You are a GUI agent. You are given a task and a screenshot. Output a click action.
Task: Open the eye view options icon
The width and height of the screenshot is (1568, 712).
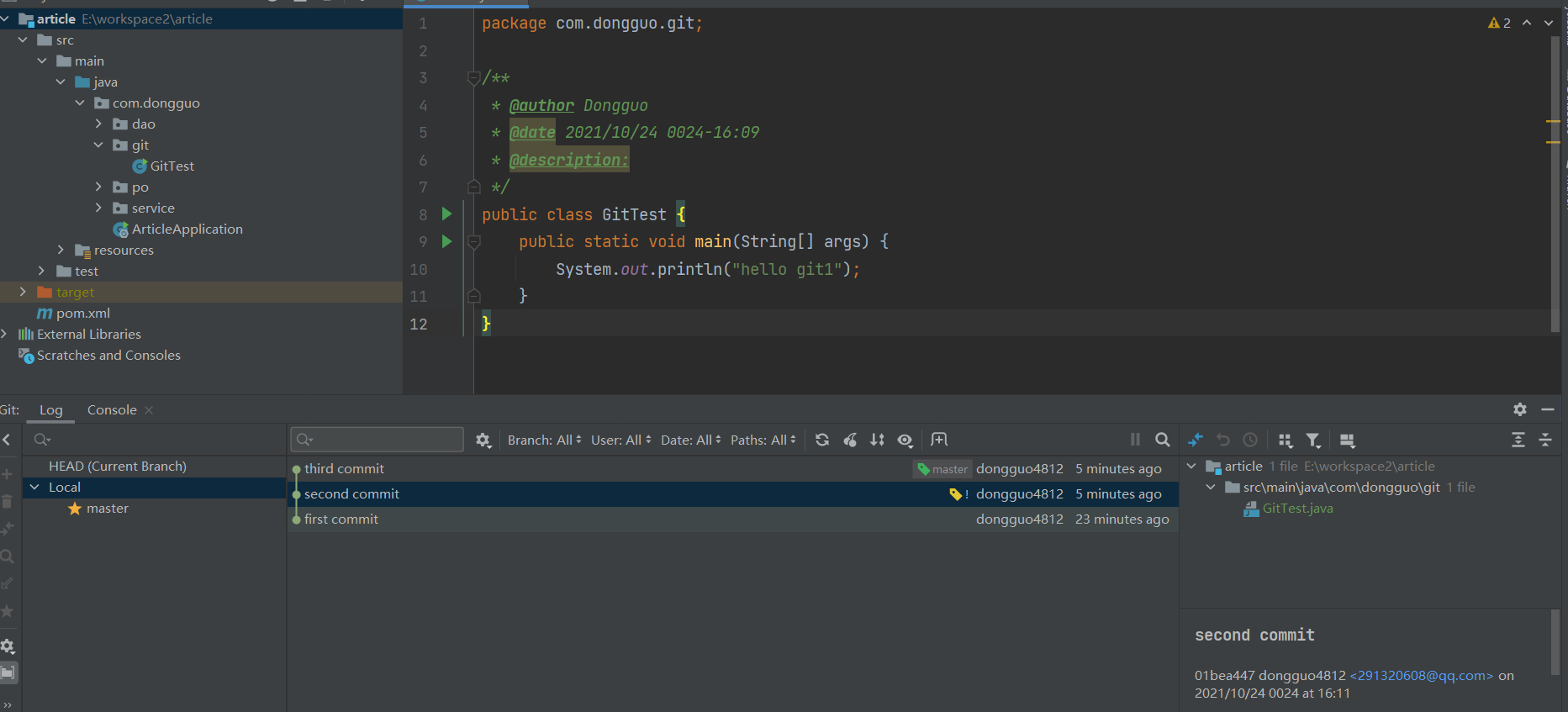905,440
